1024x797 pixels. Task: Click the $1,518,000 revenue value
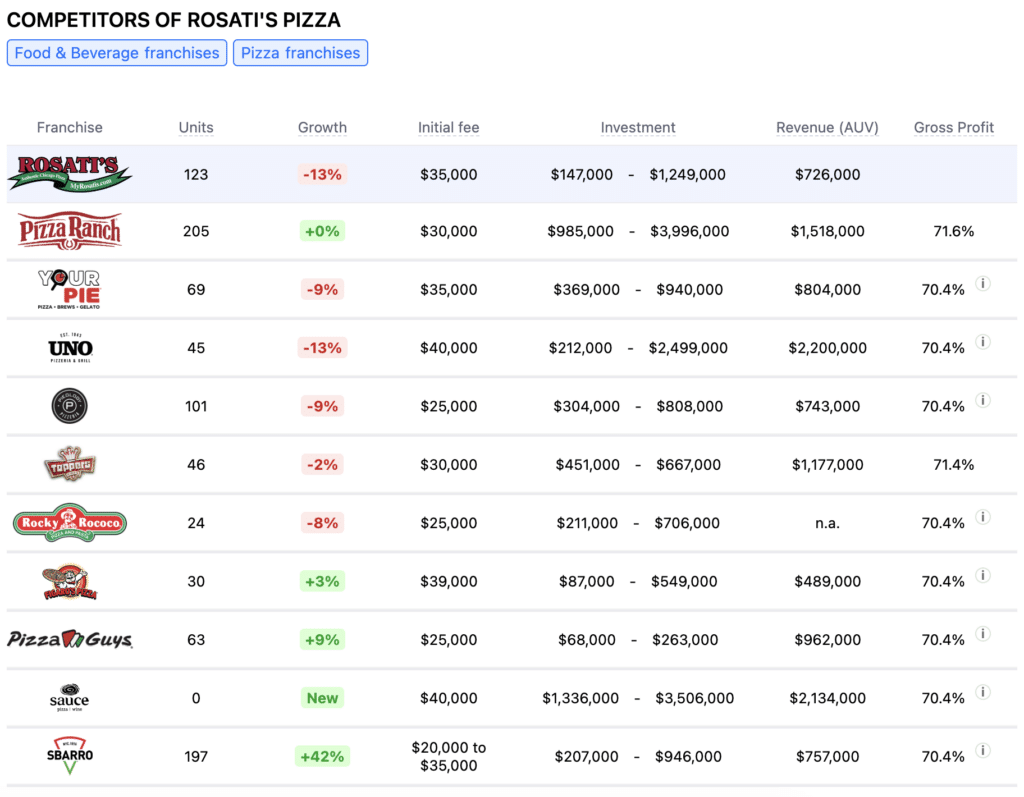pos(827,231)
